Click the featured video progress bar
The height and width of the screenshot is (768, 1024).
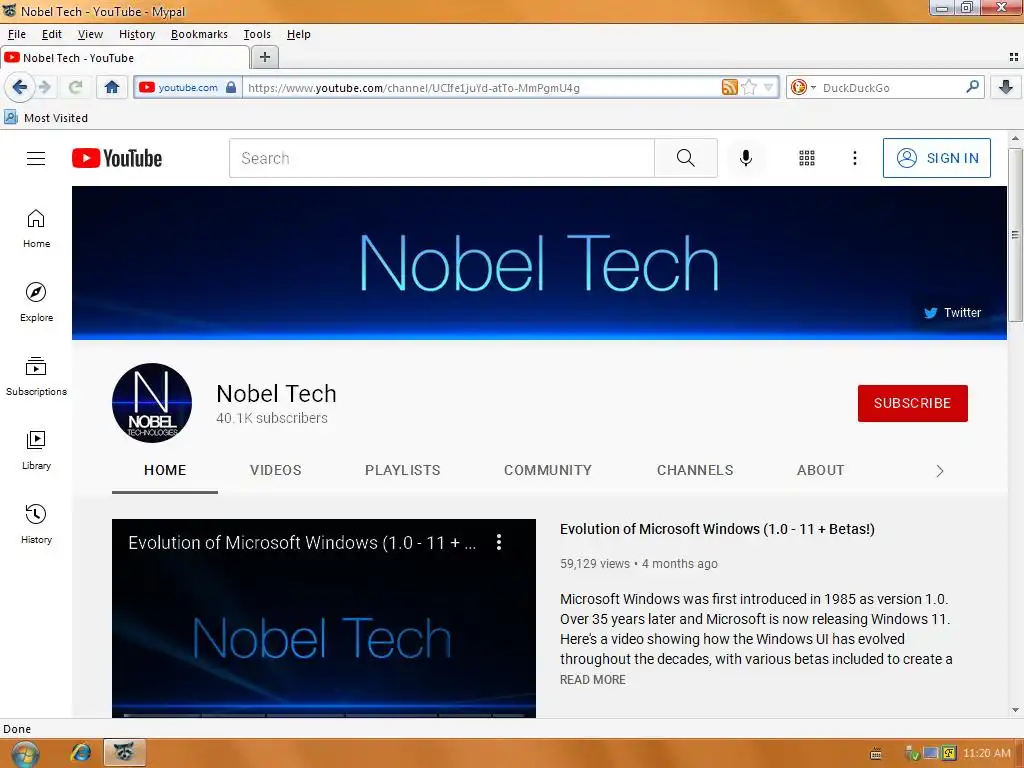coord(324,715)
